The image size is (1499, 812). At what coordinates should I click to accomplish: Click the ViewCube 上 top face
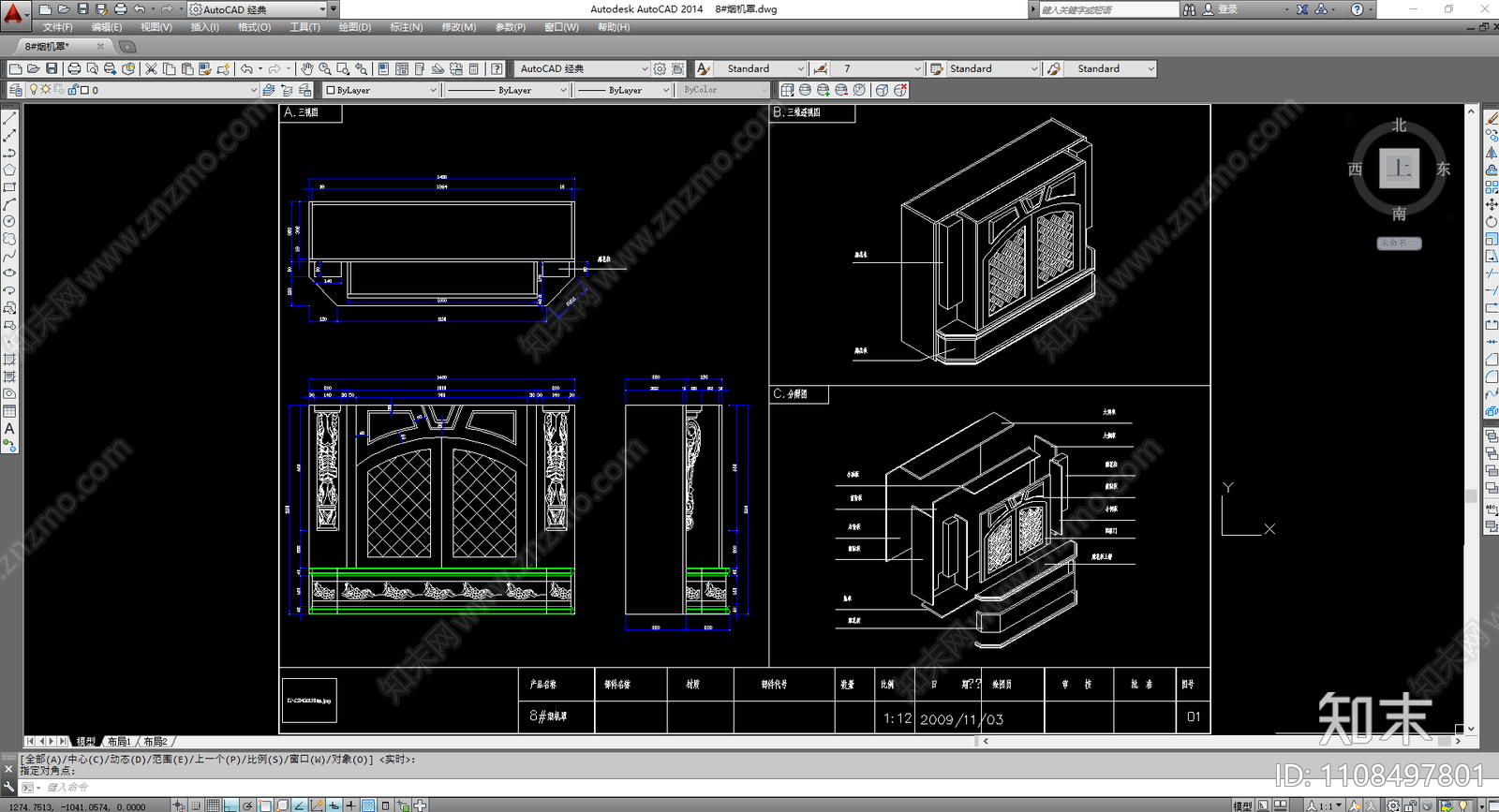[x=1399, y=169]
